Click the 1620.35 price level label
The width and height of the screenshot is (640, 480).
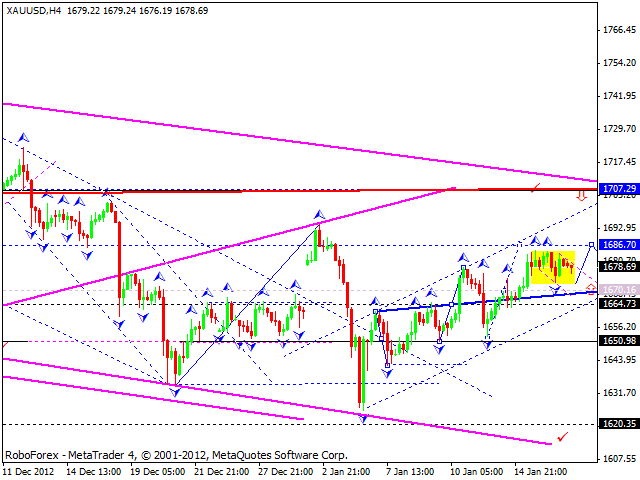[619, 424]
